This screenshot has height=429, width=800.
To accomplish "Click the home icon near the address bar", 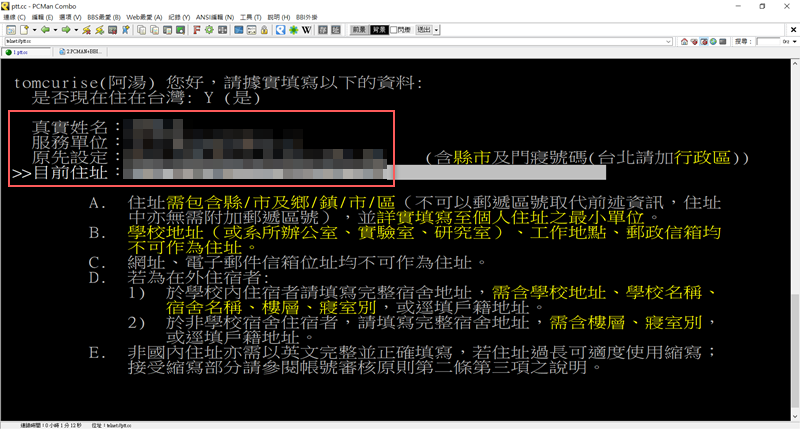I will (x=684, y=41).
